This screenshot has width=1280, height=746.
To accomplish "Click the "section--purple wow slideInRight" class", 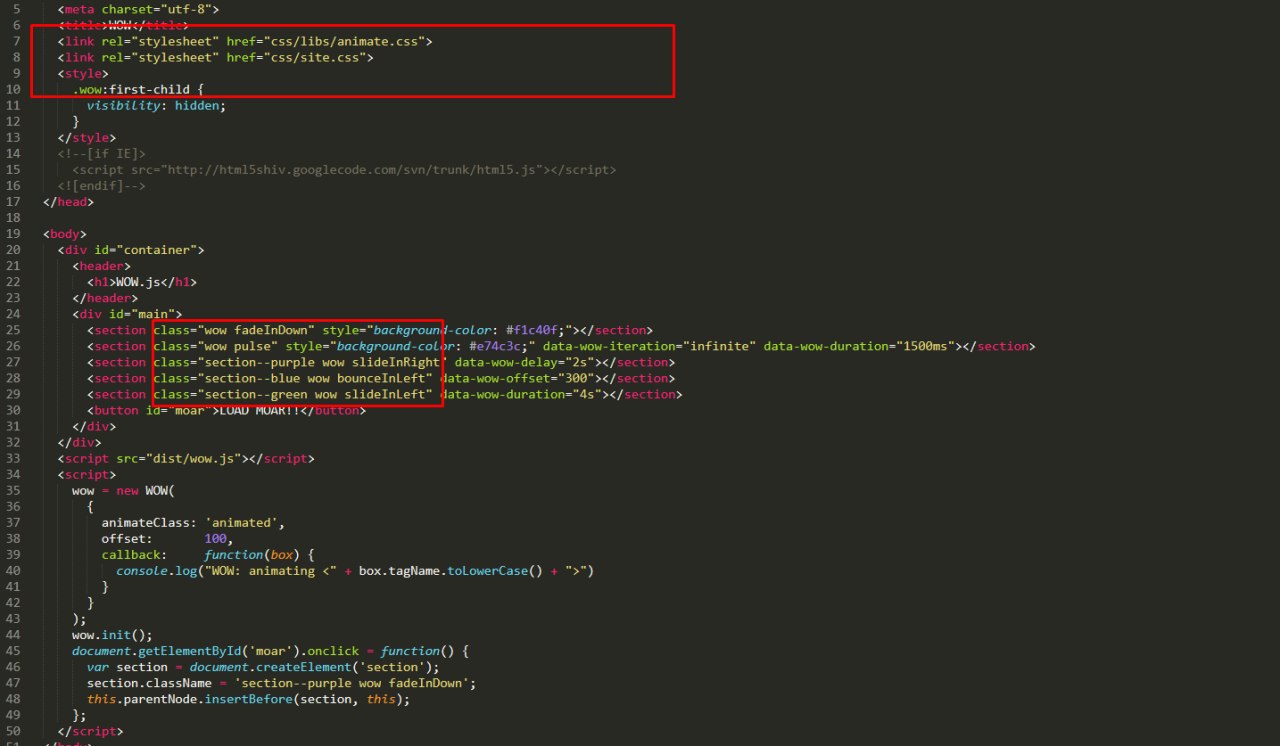I will [x=322, y=361].
